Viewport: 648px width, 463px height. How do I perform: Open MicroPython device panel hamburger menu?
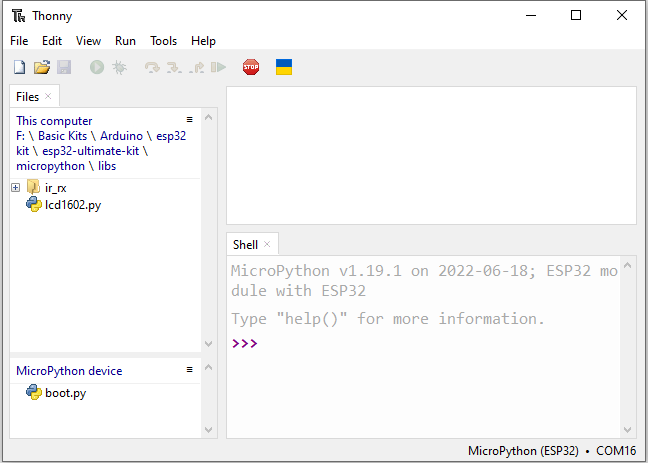[190, 370]
